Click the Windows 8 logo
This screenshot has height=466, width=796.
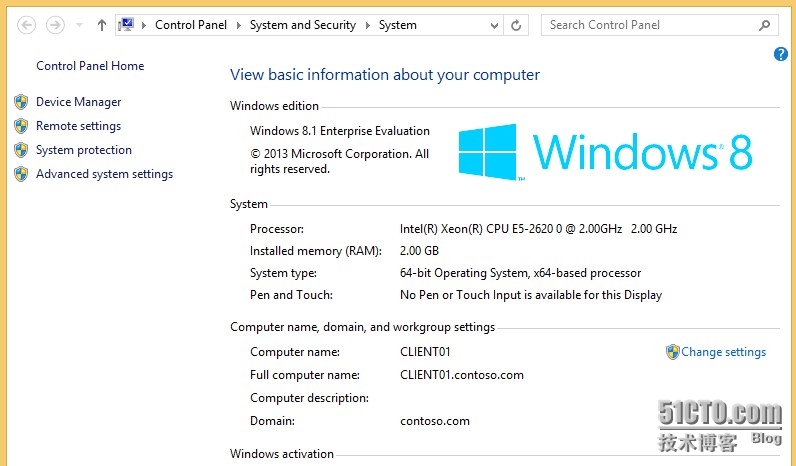click(x=605, y=152)
